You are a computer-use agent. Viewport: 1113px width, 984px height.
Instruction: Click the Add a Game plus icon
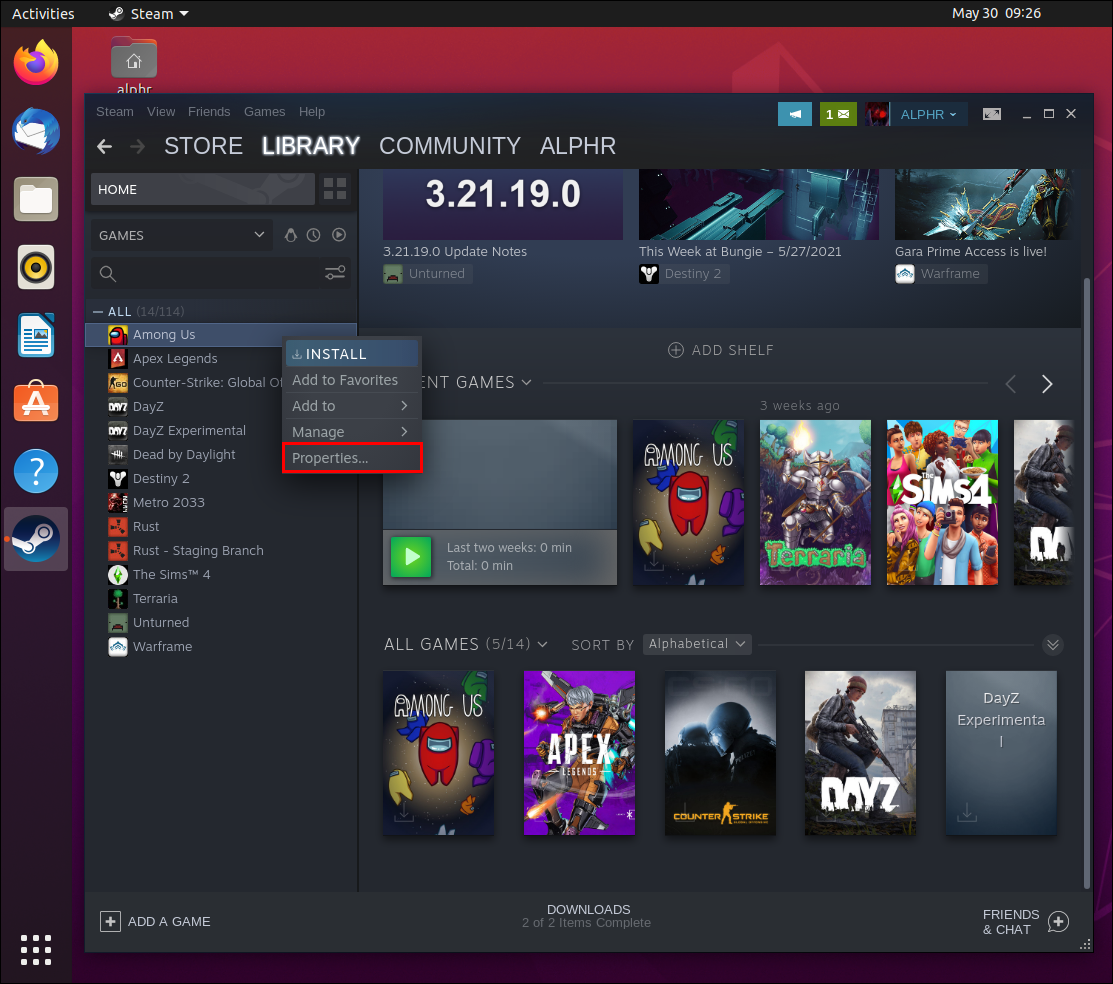(x=110, y=922)
